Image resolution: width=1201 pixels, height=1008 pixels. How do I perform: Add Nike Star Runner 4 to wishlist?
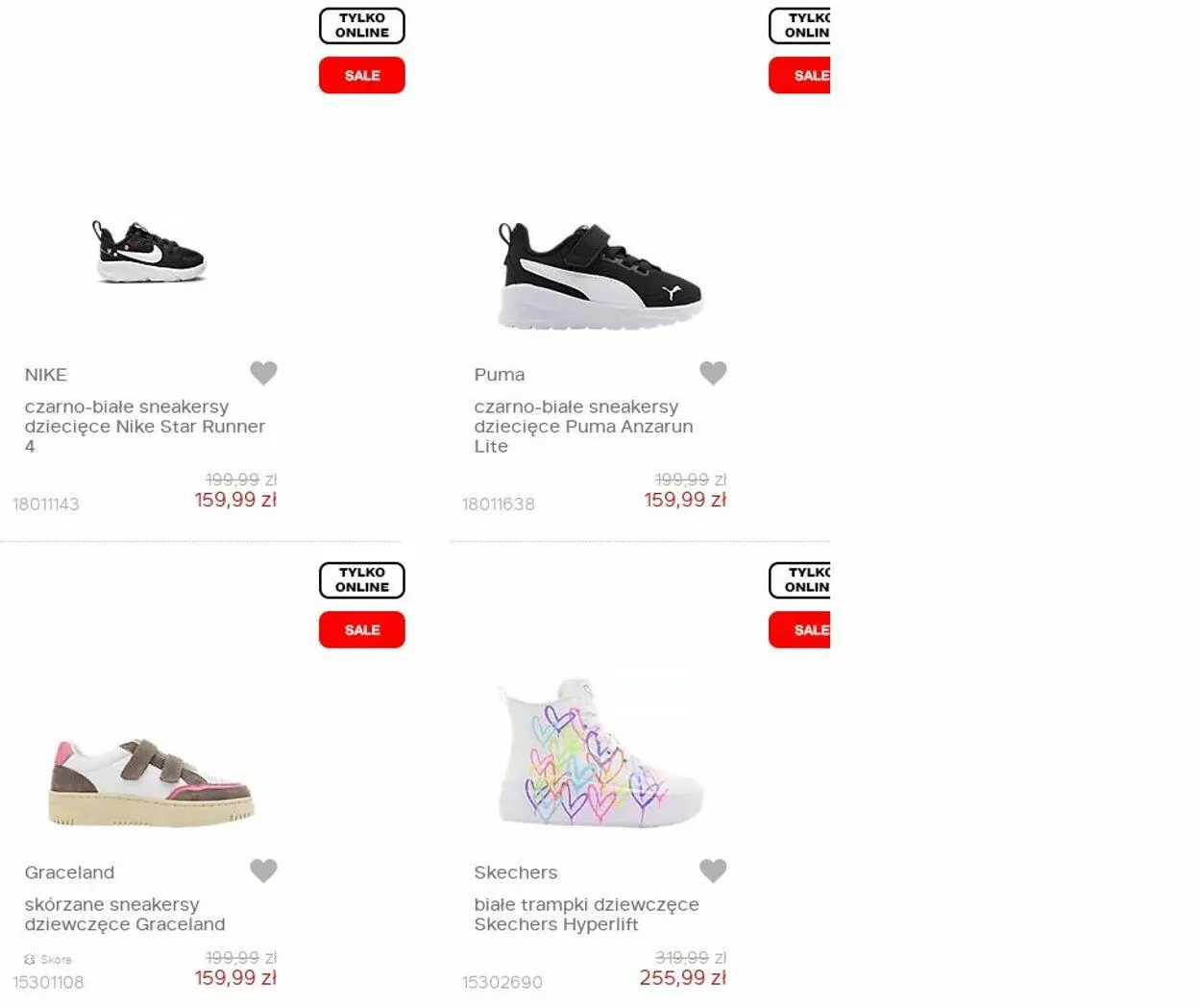pos(263,373)
